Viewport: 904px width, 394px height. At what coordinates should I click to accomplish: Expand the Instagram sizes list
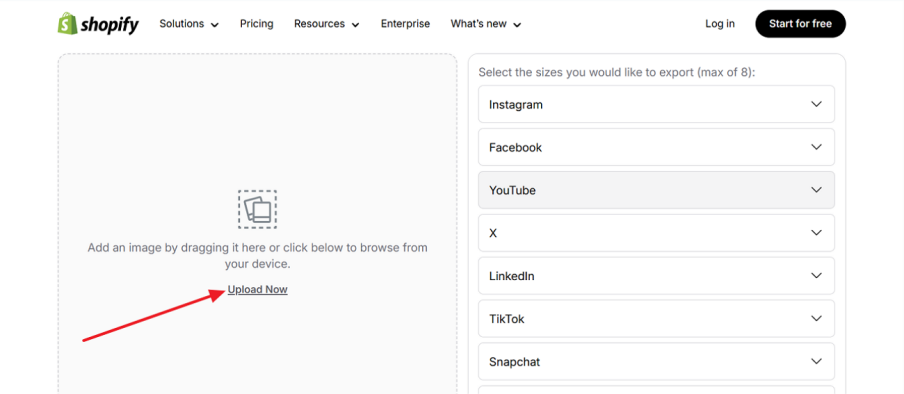[656, 104]
